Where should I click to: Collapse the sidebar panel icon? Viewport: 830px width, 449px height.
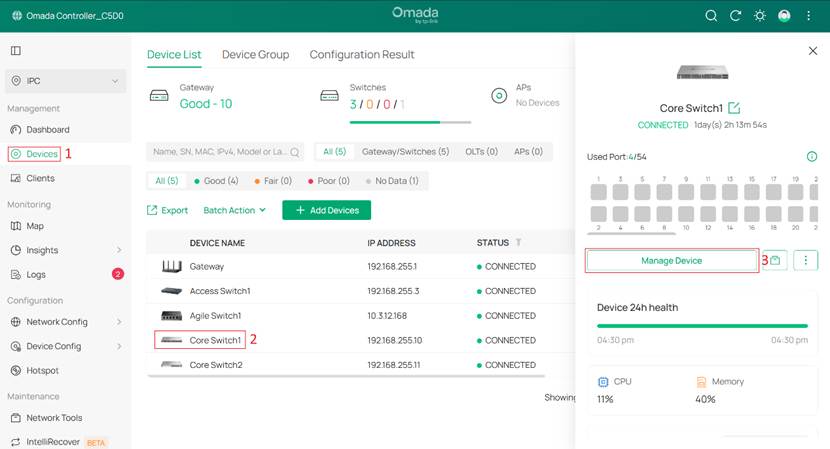pyautogui.click(x=16, y=51)
